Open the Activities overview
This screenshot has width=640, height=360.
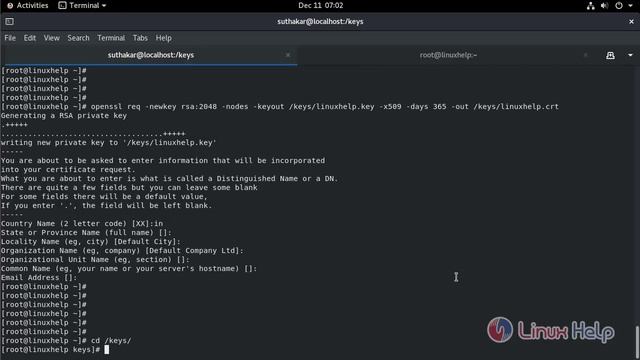(28, 5)
